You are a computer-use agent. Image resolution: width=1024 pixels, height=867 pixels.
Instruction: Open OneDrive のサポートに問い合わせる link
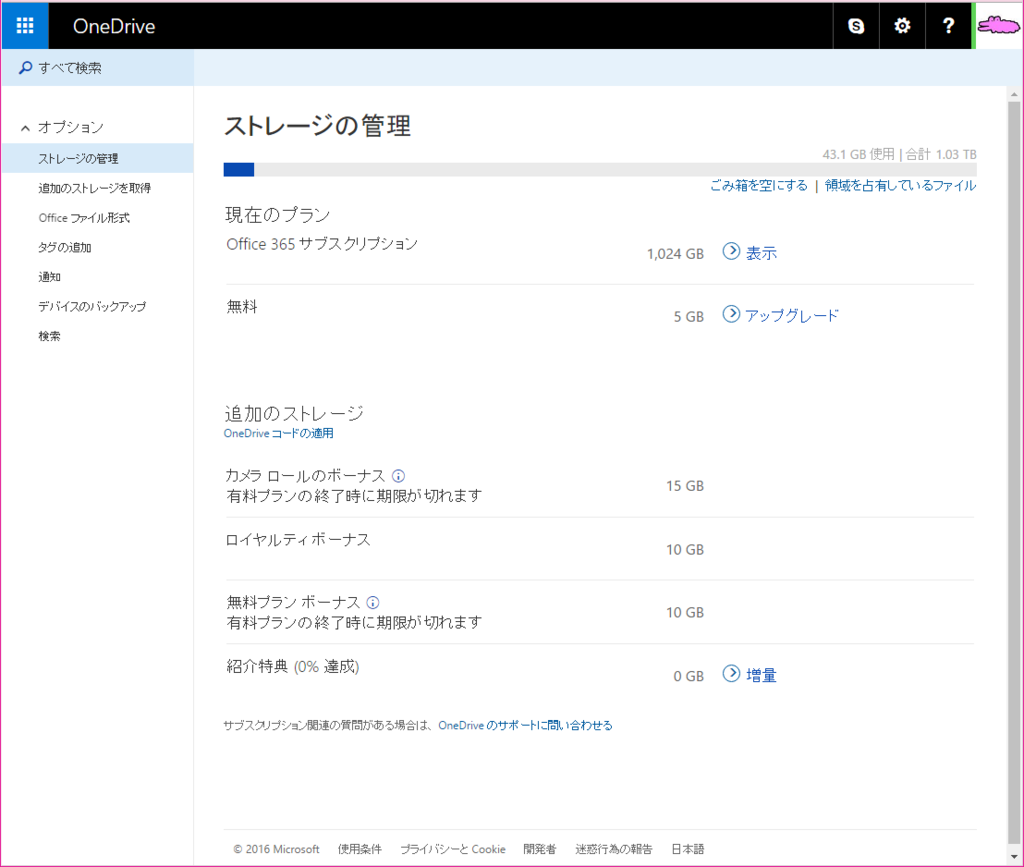point(525,725)
